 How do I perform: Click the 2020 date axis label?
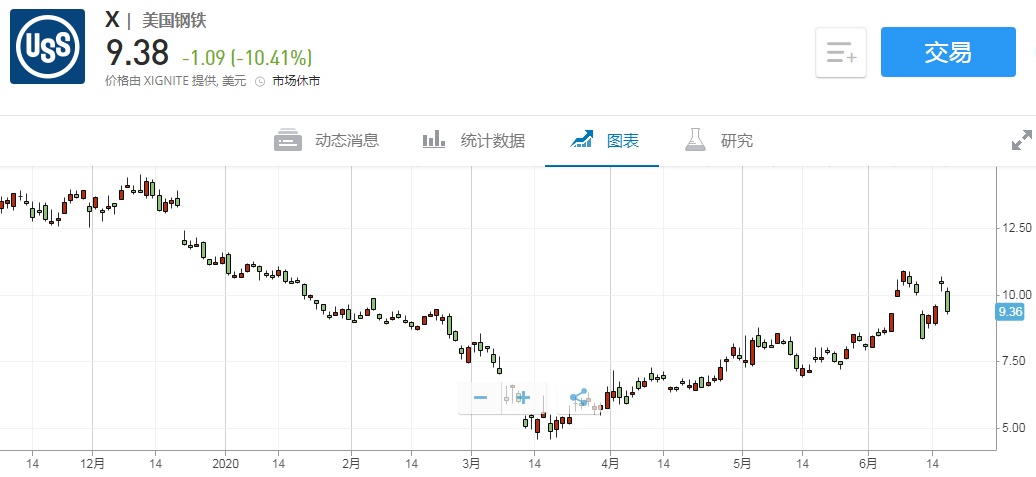225,464
